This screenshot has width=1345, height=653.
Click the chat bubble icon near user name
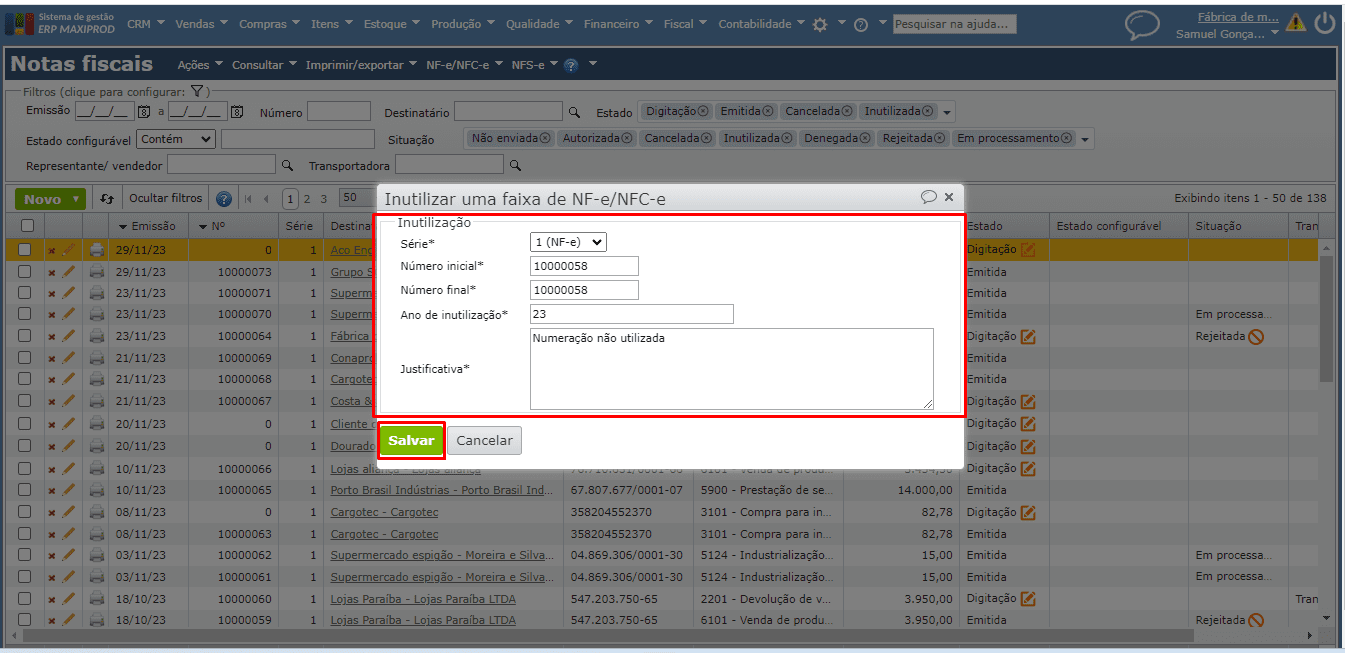pos(1142,25)
